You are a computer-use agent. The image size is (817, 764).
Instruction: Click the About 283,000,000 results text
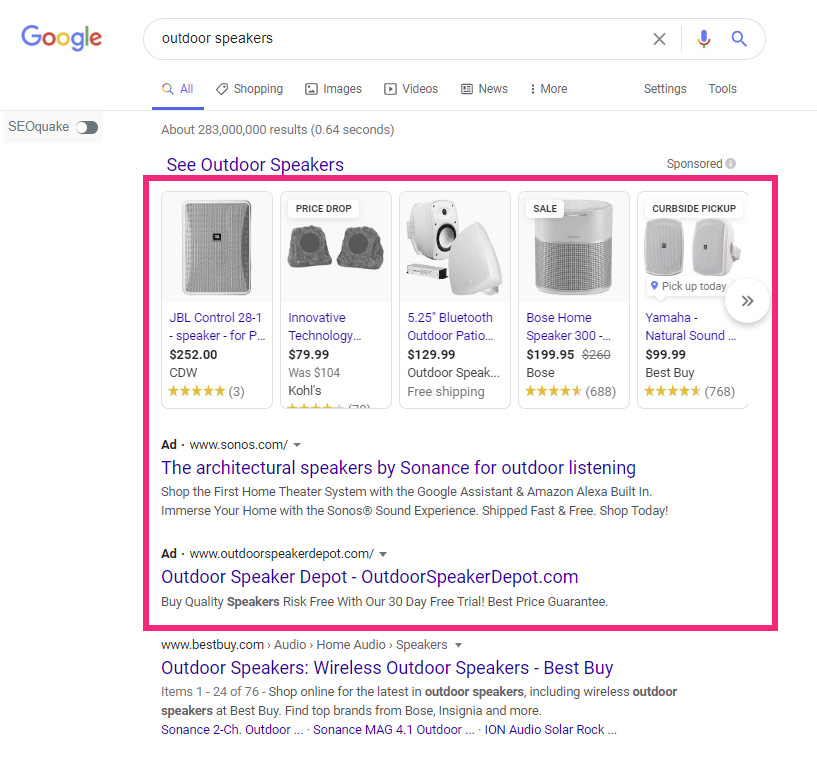[x=278, y=130]
